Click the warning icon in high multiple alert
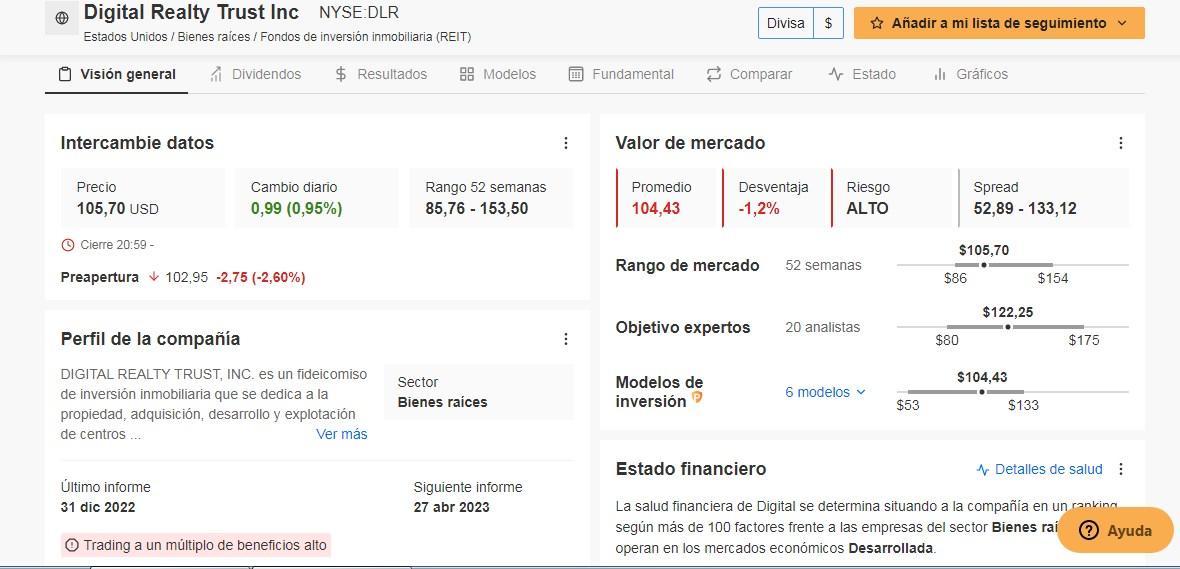Screen dimensions: 1180x569 coord(72,545)
